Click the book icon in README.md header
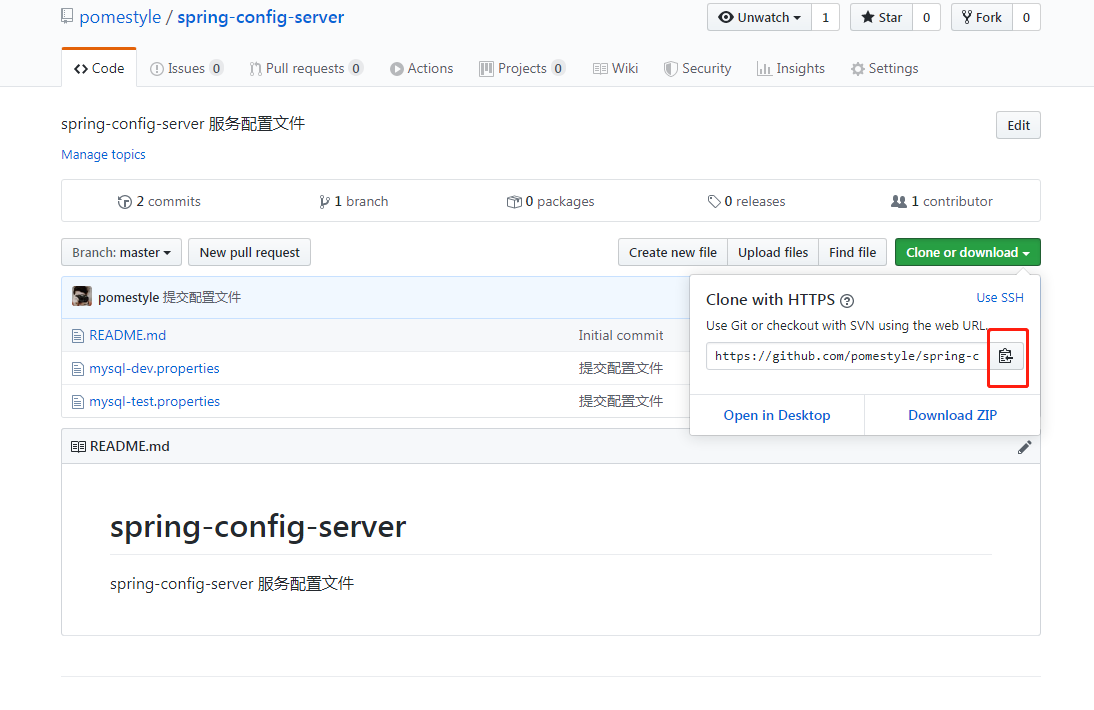This screenshot has width=1094, height=710. pos(78,446)
